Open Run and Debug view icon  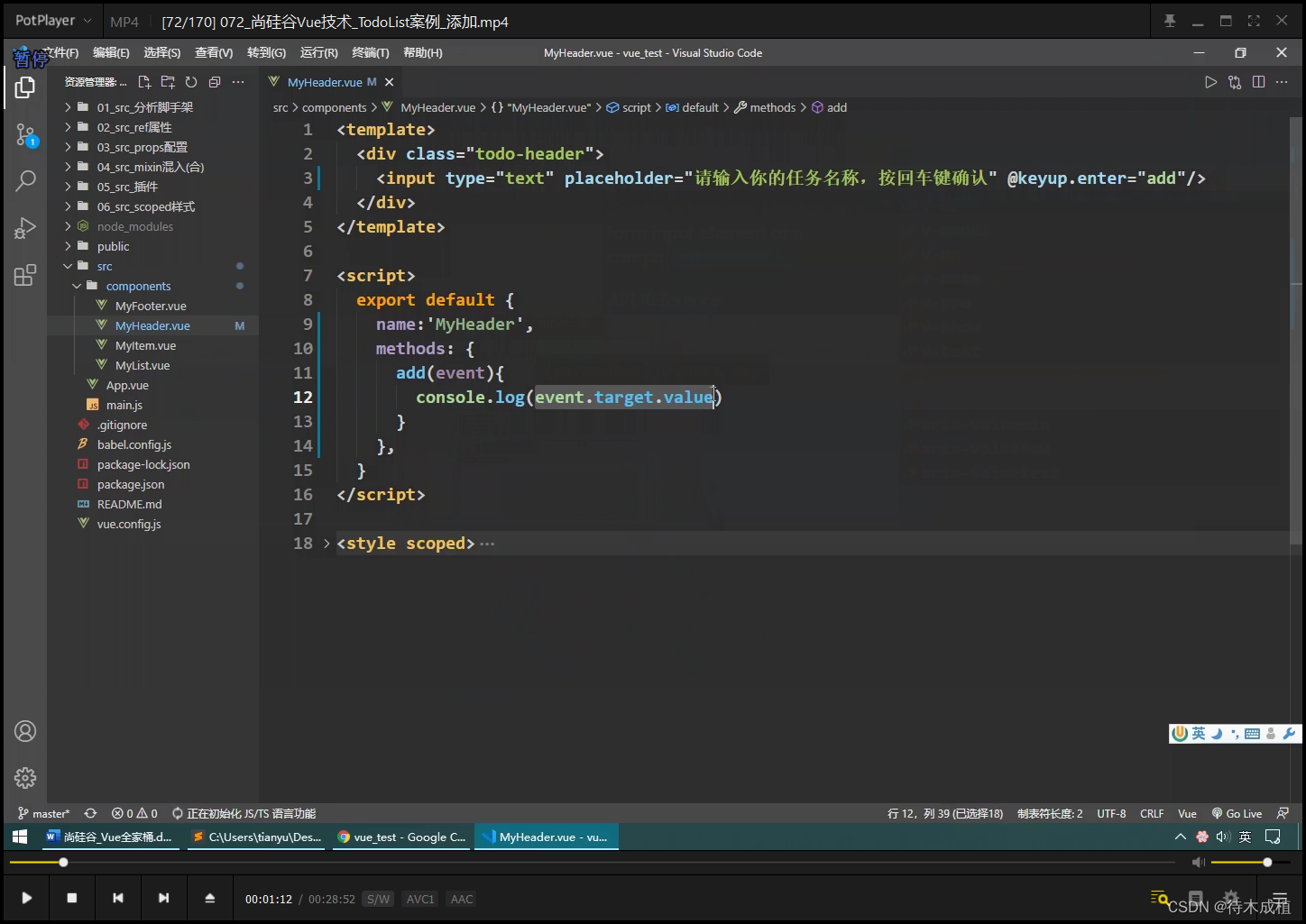click(x=25, y=228)
